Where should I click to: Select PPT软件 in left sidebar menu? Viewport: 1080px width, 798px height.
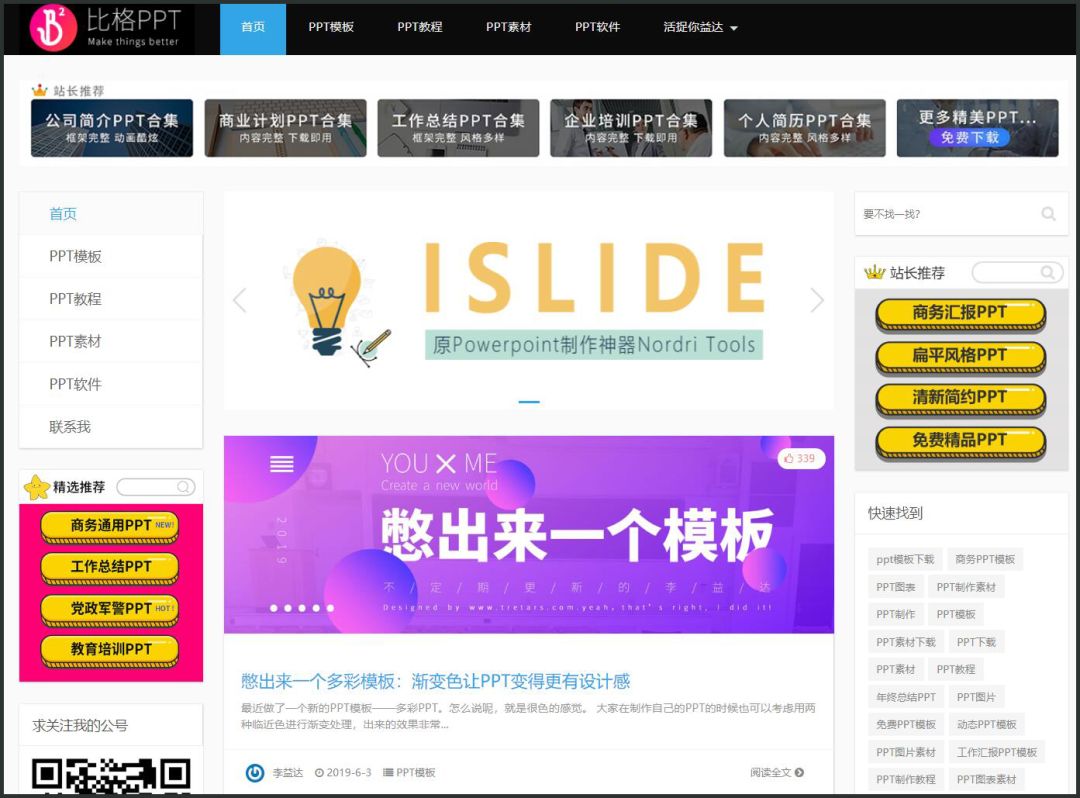pos(111,384)
